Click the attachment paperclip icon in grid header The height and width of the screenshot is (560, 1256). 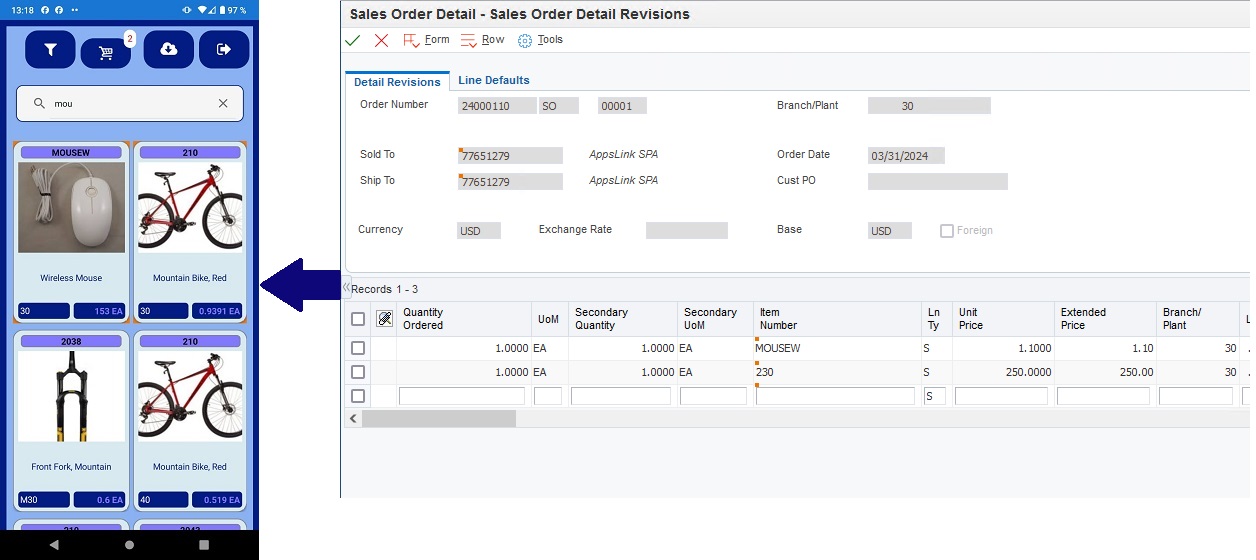[x=385, y=319]
